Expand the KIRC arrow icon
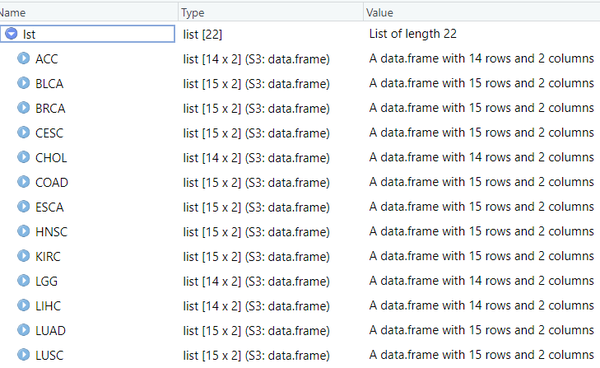Viewport: 600px width, 368px height. (23, 256)
